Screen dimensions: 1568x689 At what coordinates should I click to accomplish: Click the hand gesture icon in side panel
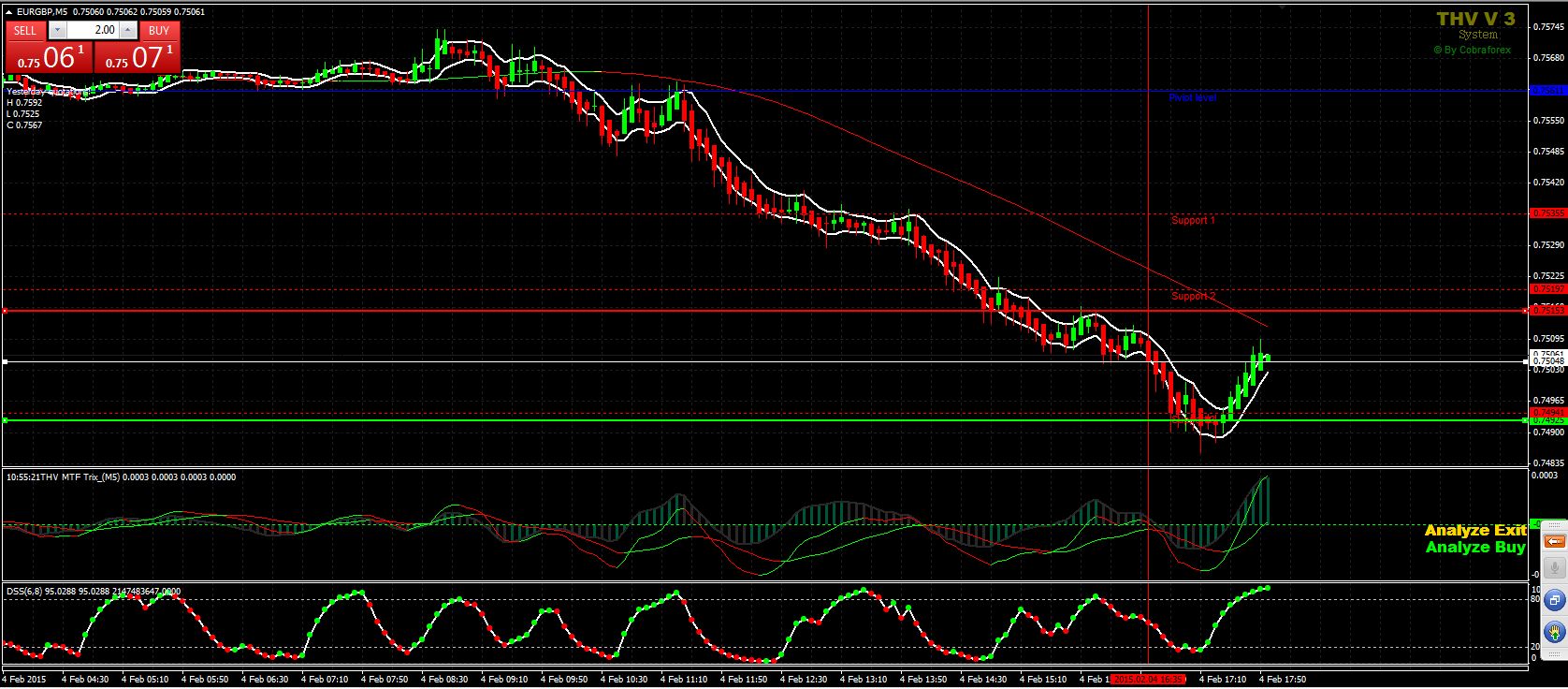(x=1554, y=632)
